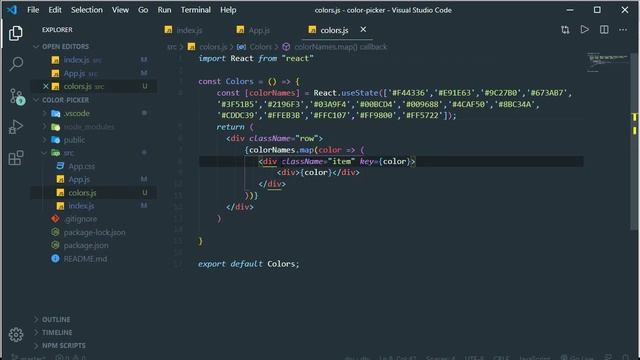Click the VS Code logo icon
Screen dimensions: 640x360
12,9
